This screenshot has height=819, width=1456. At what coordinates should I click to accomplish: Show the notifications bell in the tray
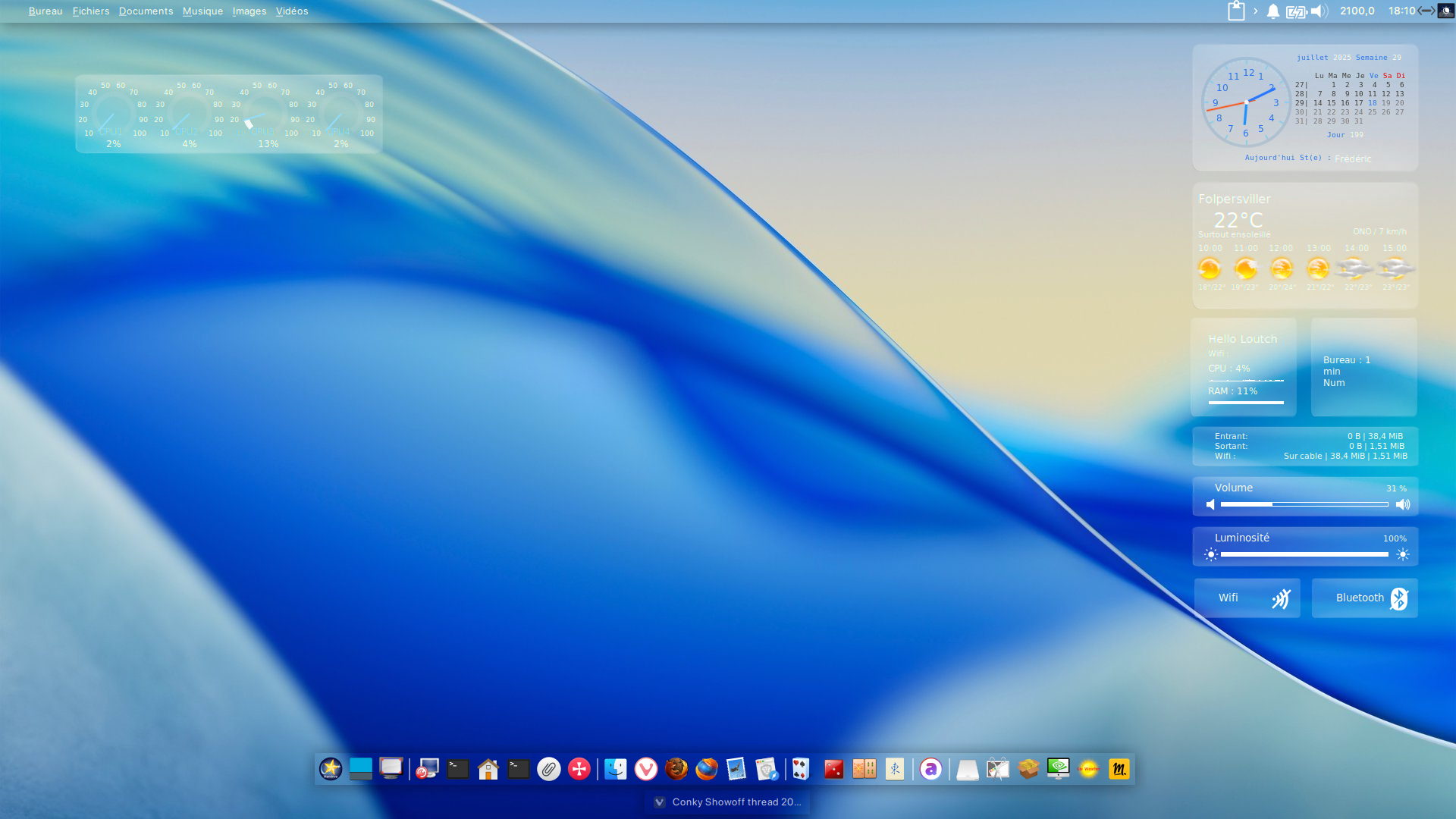click(1273, 11)
